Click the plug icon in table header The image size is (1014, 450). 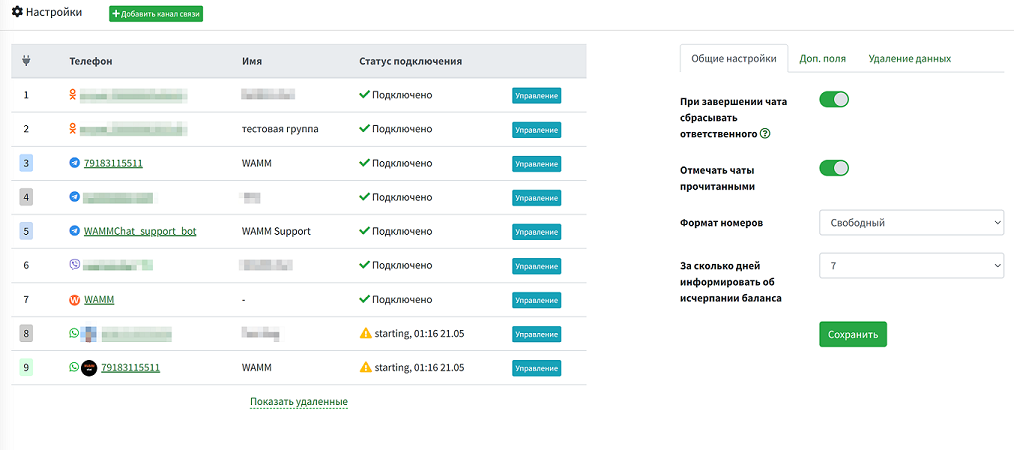coord(26,61)
